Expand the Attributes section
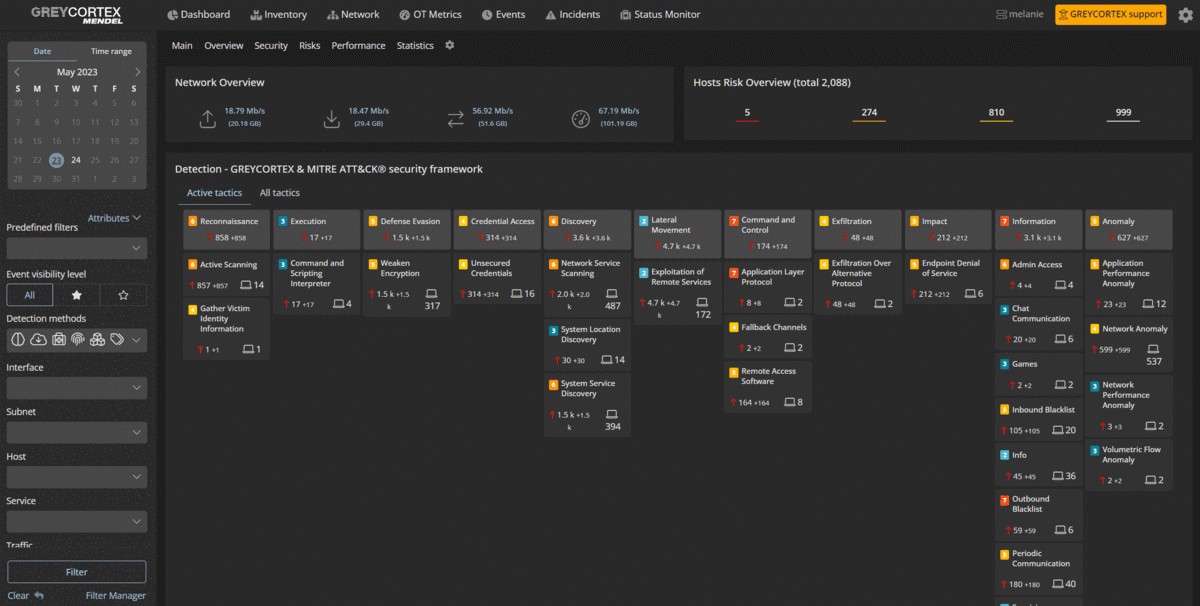1200x606 pixels. tap(114, 218)
